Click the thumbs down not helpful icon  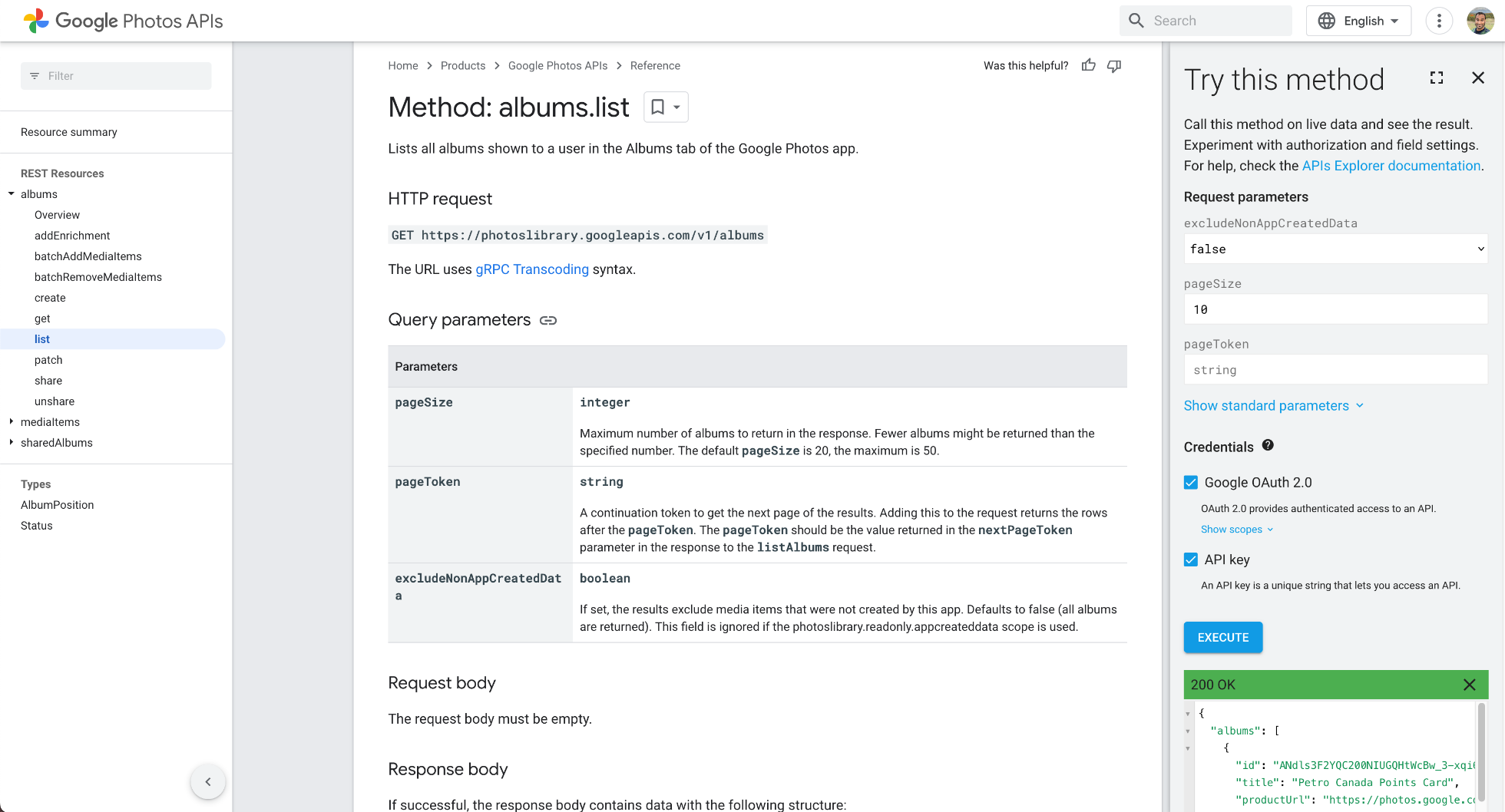pos(1114,66)
